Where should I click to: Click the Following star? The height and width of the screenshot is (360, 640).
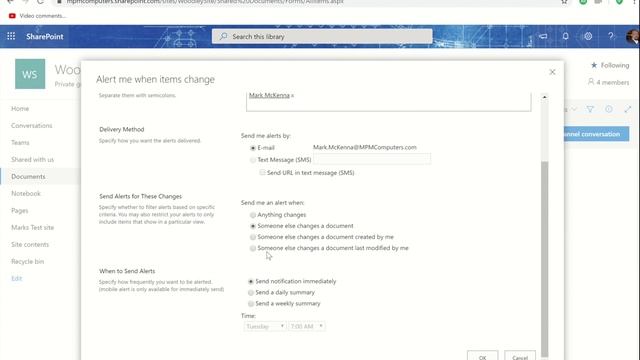(x=594, y=65)
